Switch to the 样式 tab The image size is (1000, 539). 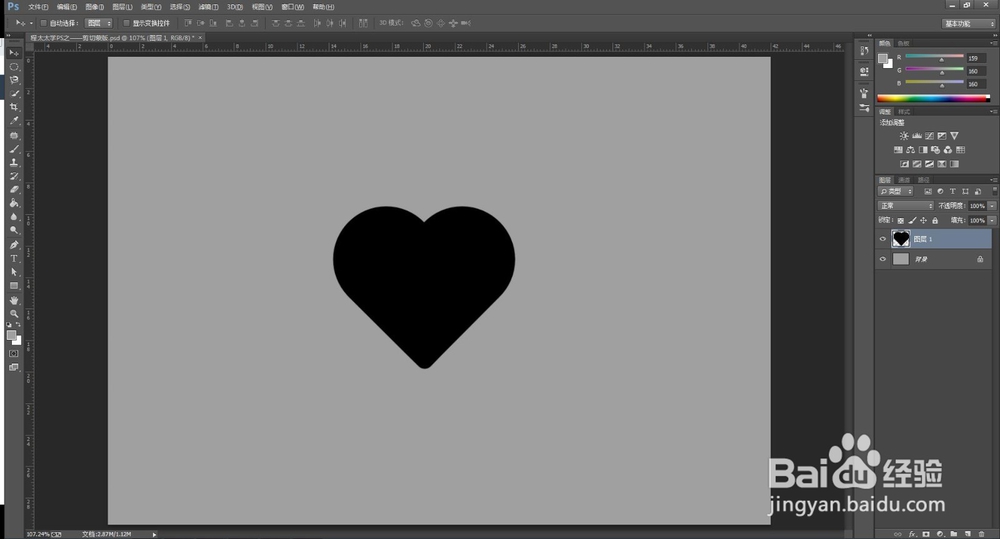tap(904, 112)
